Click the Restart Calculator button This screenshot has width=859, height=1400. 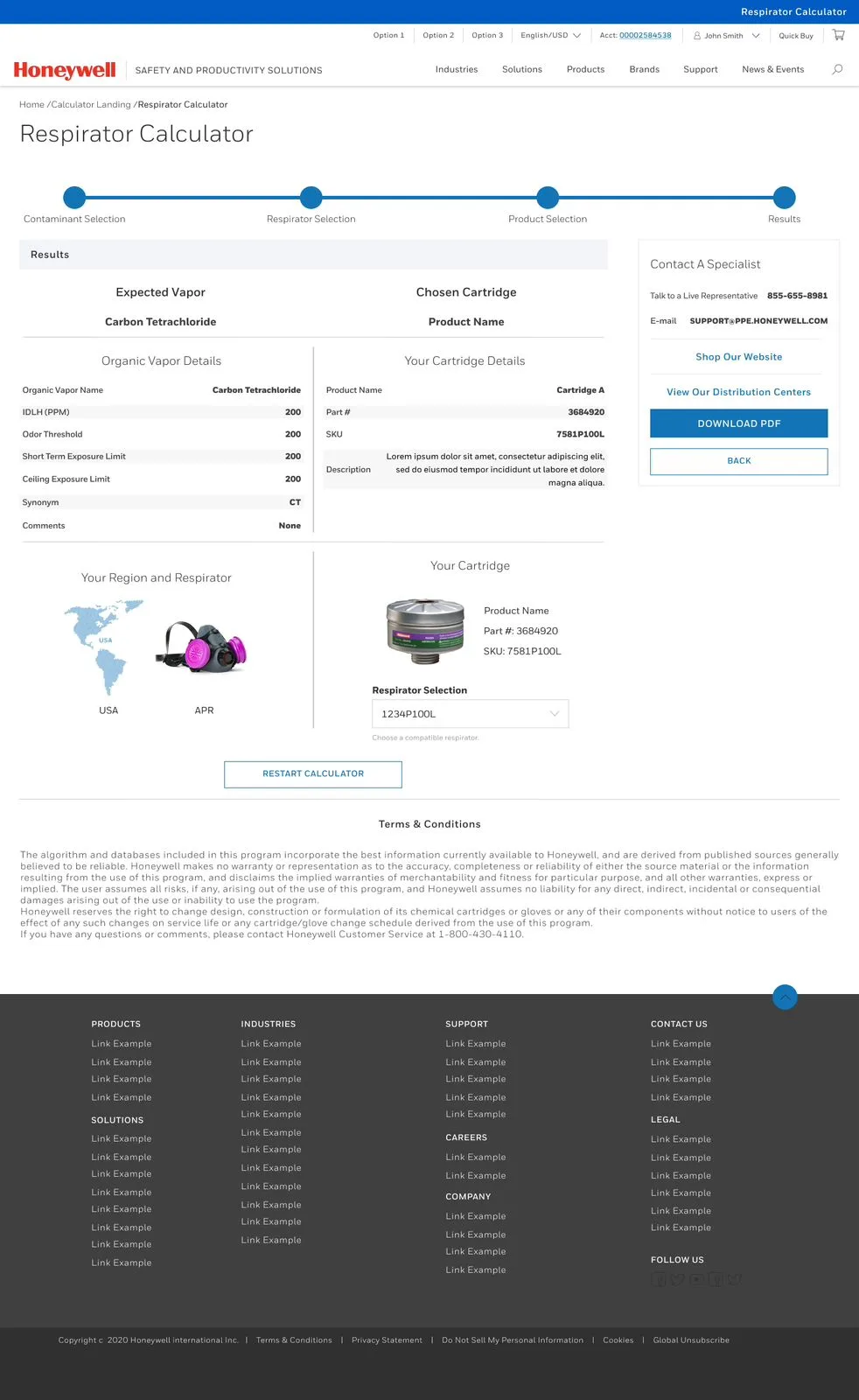[x=313, y=774]
